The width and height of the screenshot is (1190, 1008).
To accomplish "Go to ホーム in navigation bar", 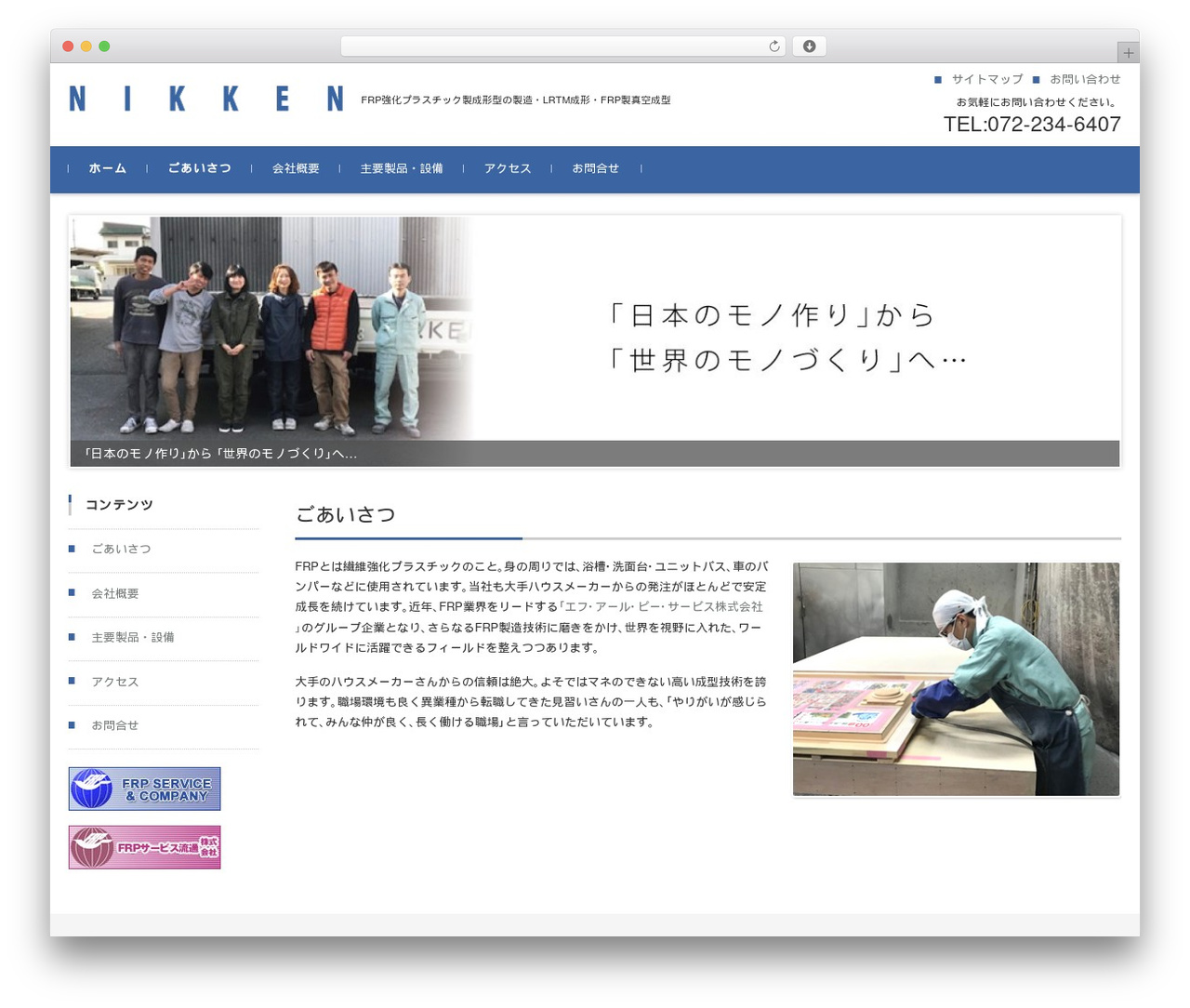I will tap(107, 168).
